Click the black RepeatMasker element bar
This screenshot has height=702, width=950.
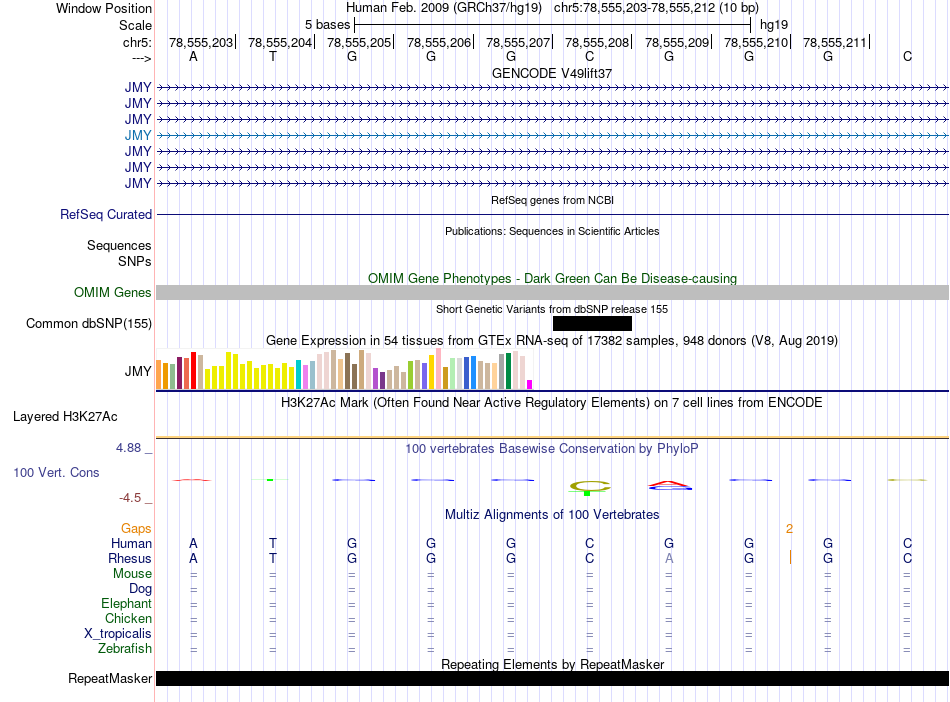(552, 678)
